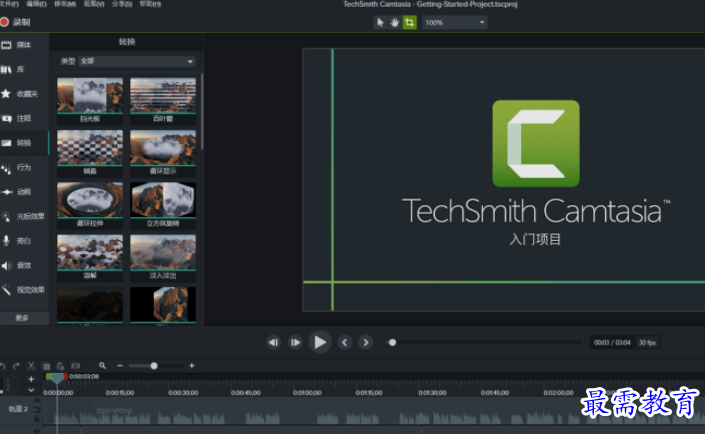The width and height of the screenshot is (705, 434).
Task: Open the wand 视觉效果 Visual Effects tab
Action: [24, 290]
